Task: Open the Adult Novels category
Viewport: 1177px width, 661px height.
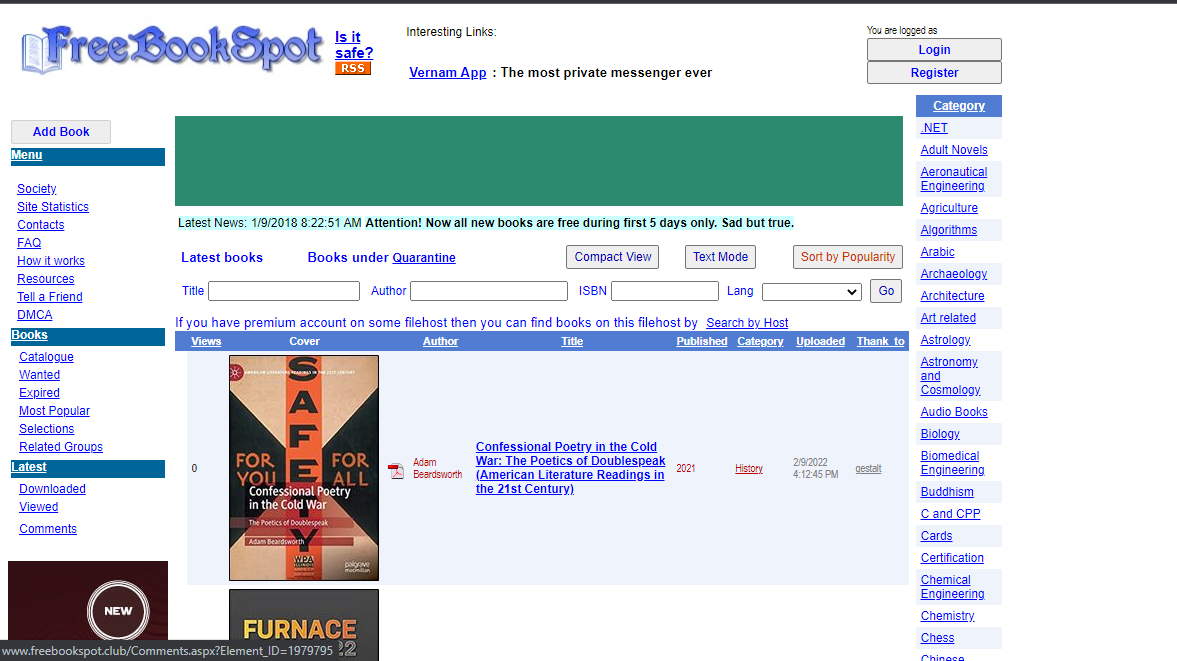Action: click(x=954, y=150)
